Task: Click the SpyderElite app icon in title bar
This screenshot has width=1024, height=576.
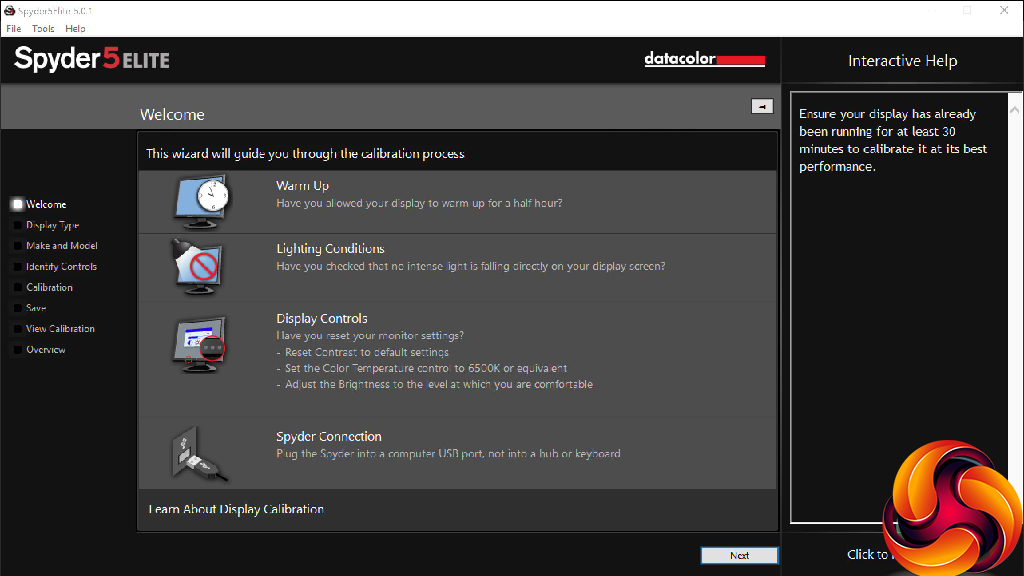Action: (x=9, y=10)
